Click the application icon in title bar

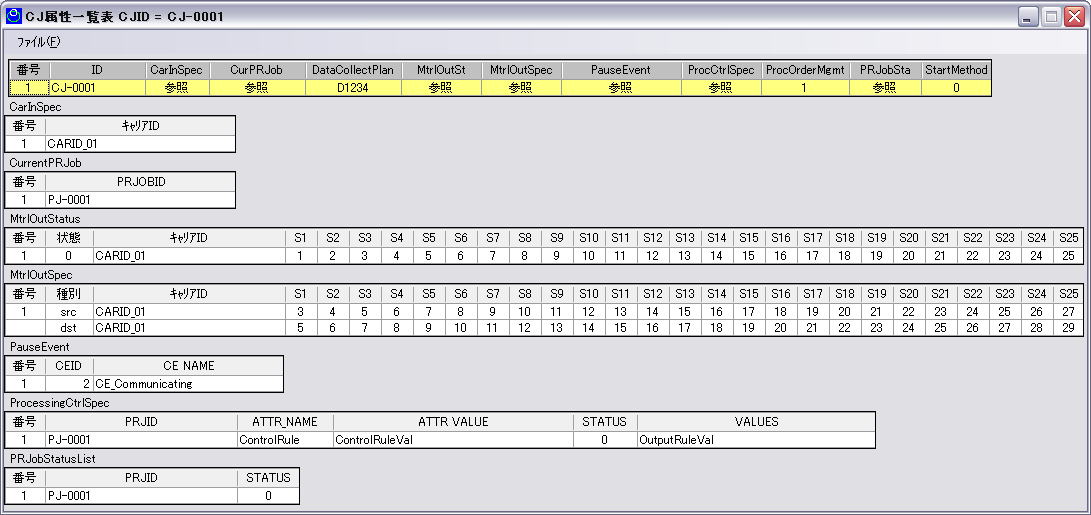click(13, 15)
